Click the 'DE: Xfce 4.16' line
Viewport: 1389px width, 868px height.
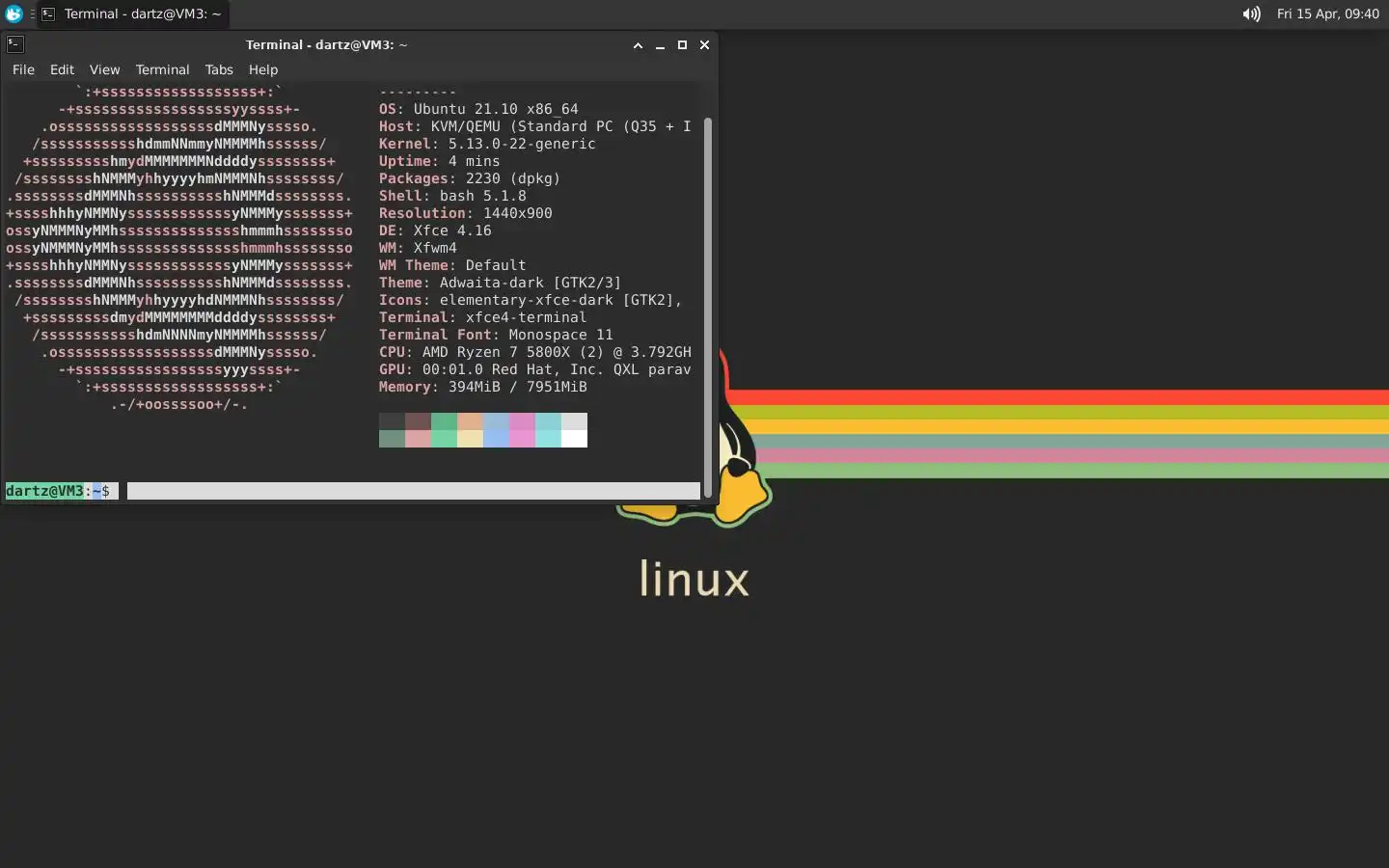coord(435,231)
